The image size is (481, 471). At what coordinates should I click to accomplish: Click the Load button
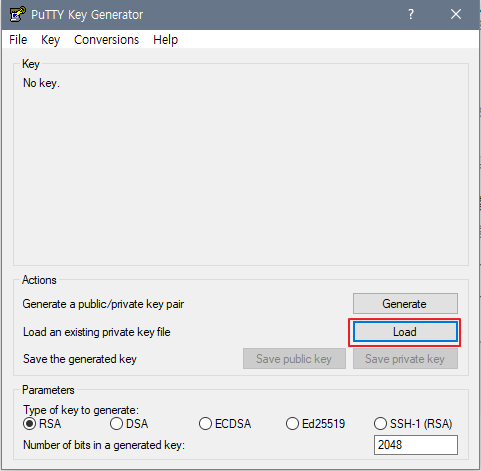click(x=405, y=332)
